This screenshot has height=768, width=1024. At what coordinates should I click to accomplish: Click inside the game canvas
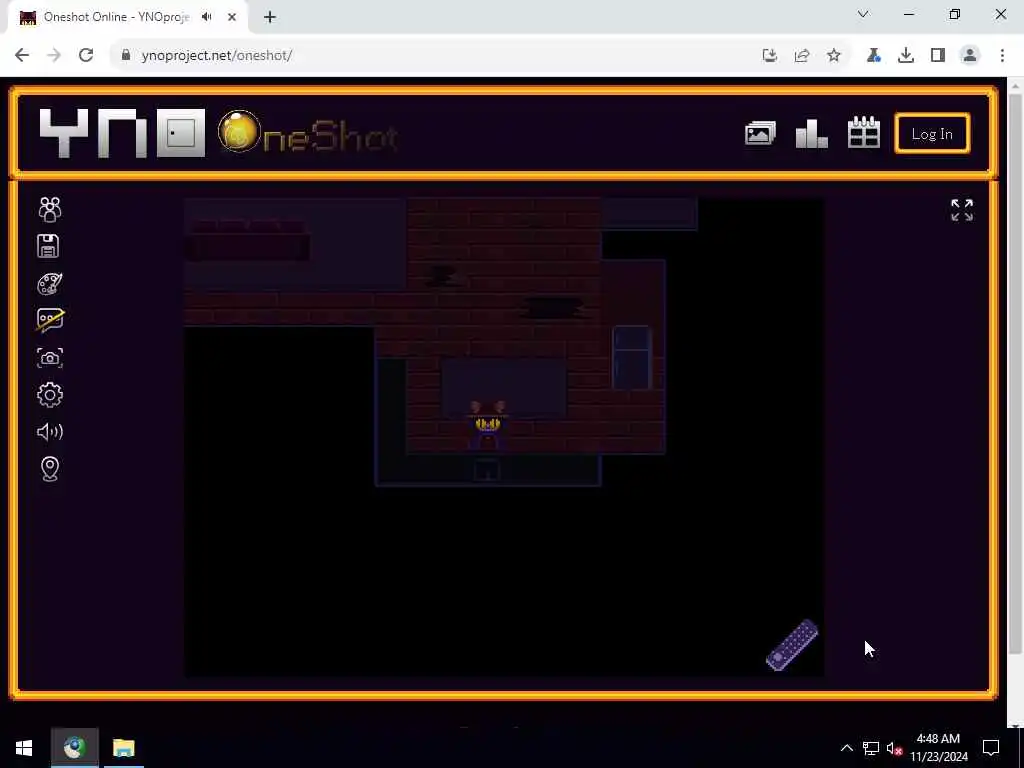click(504, 437)
